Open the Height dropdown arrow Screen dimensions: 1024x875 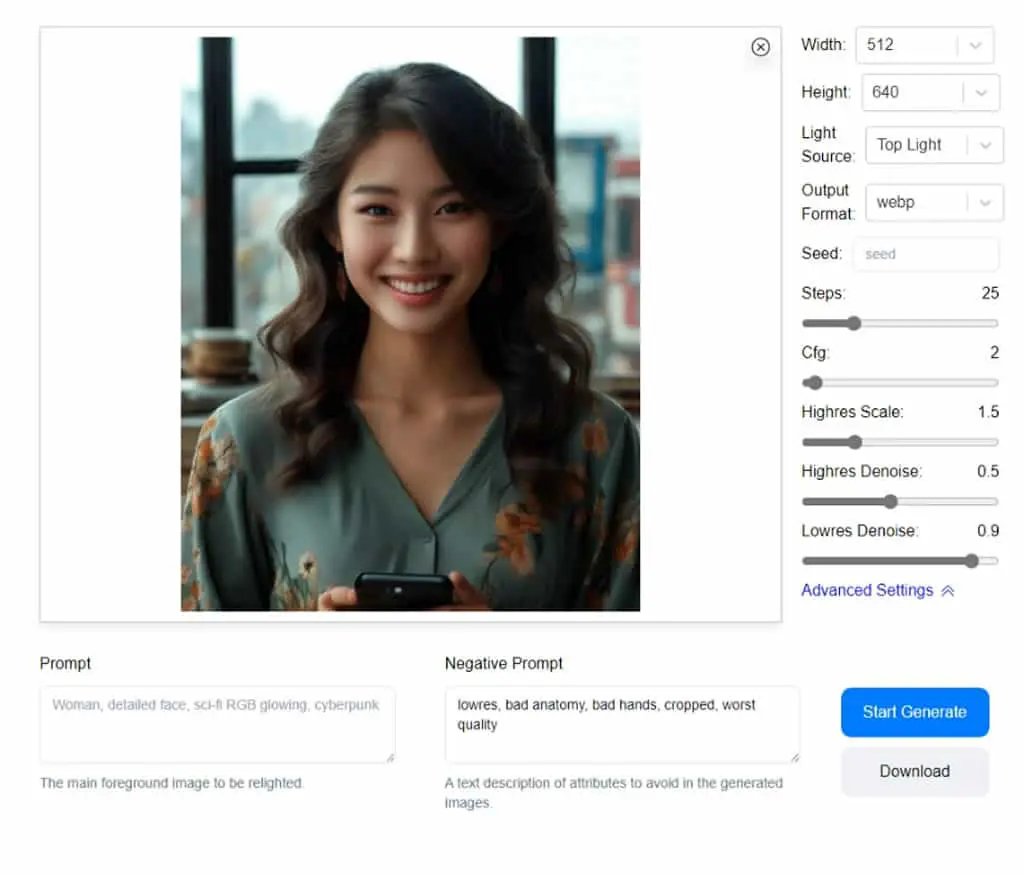pos(980,93)
